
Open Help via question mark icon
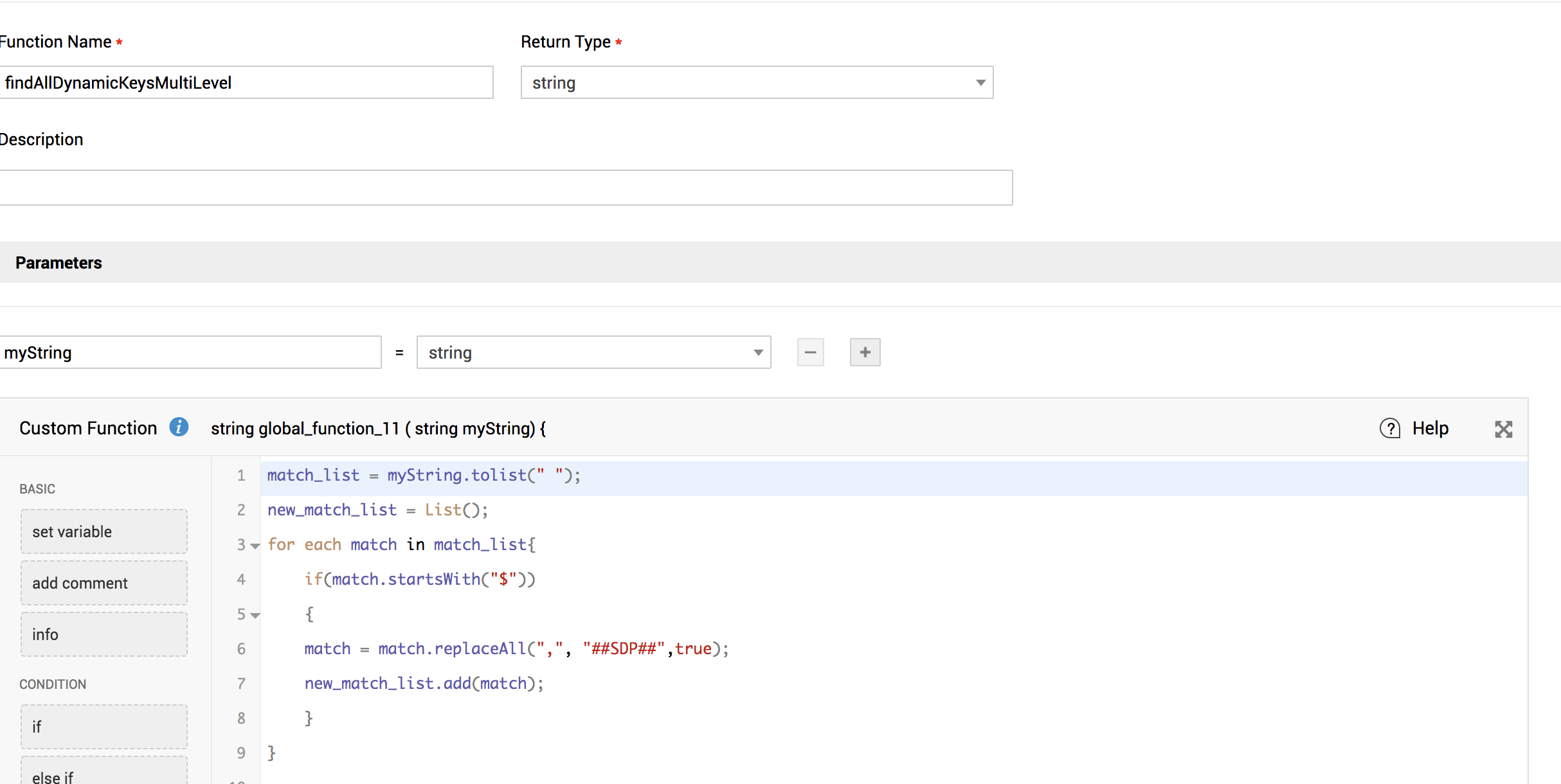click(1389, 429)
